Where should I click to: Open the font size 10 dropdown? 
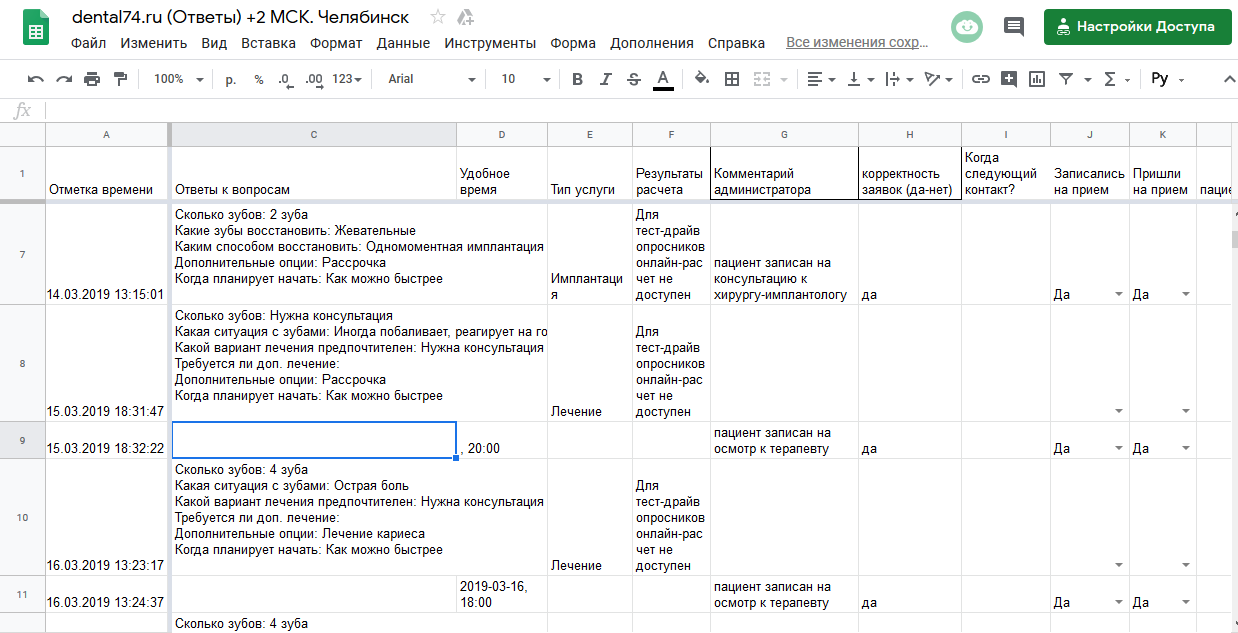click(x=526, y=79)
